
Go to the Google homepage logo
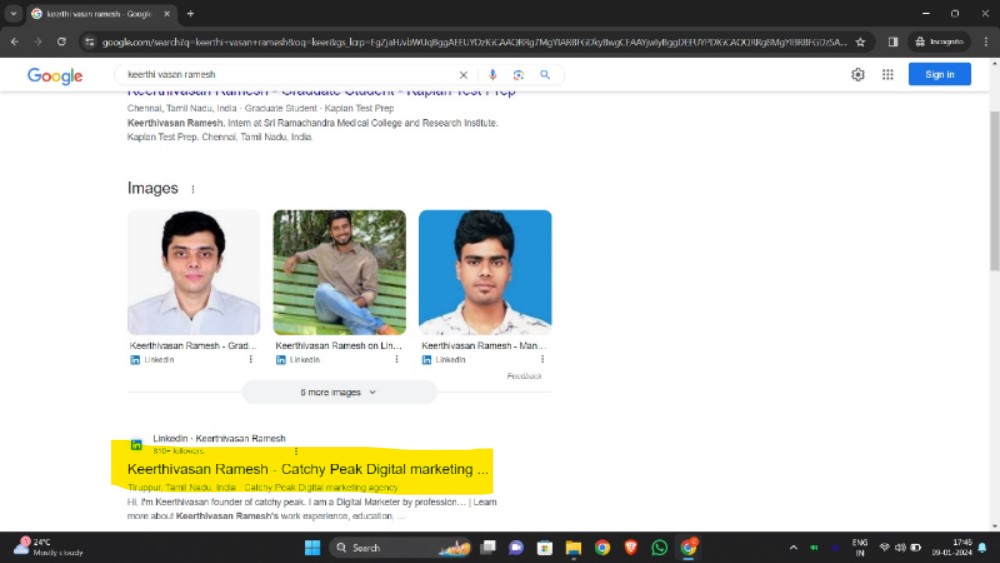coord(55,75)
